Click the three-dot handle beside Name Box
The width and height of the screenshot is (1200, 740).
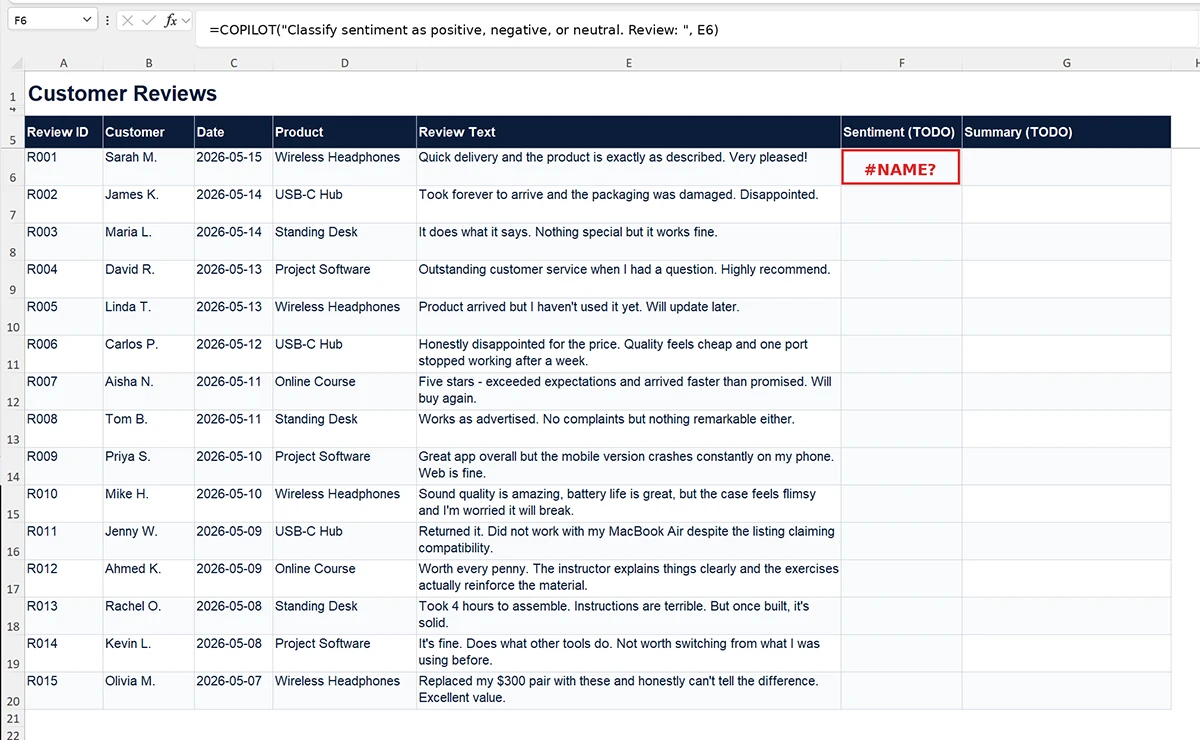coord(108,20)
